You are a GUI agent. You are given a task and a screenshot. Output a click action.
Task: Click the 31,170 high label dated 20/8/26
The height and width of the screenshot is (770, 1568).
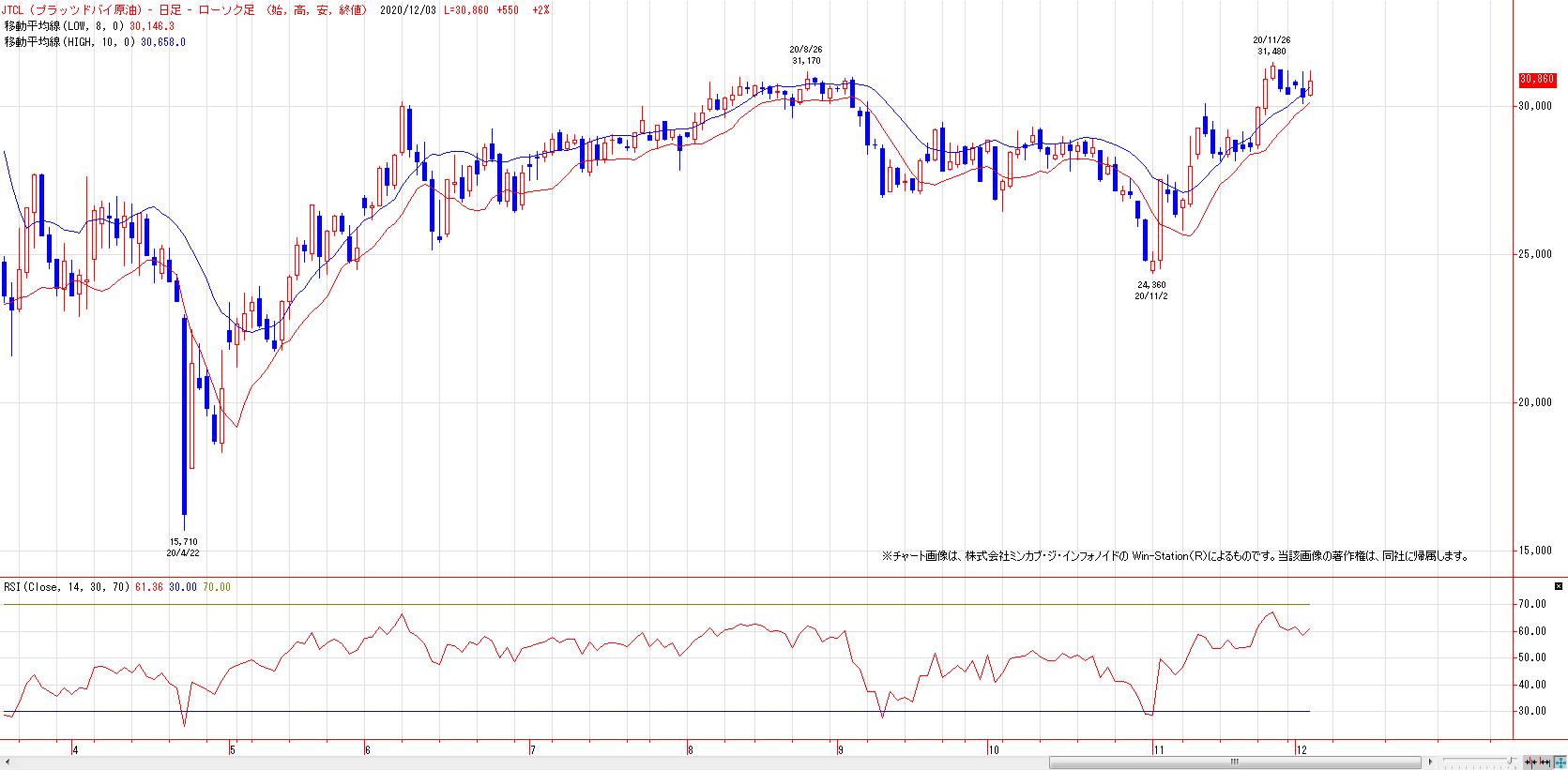point(806,61)
